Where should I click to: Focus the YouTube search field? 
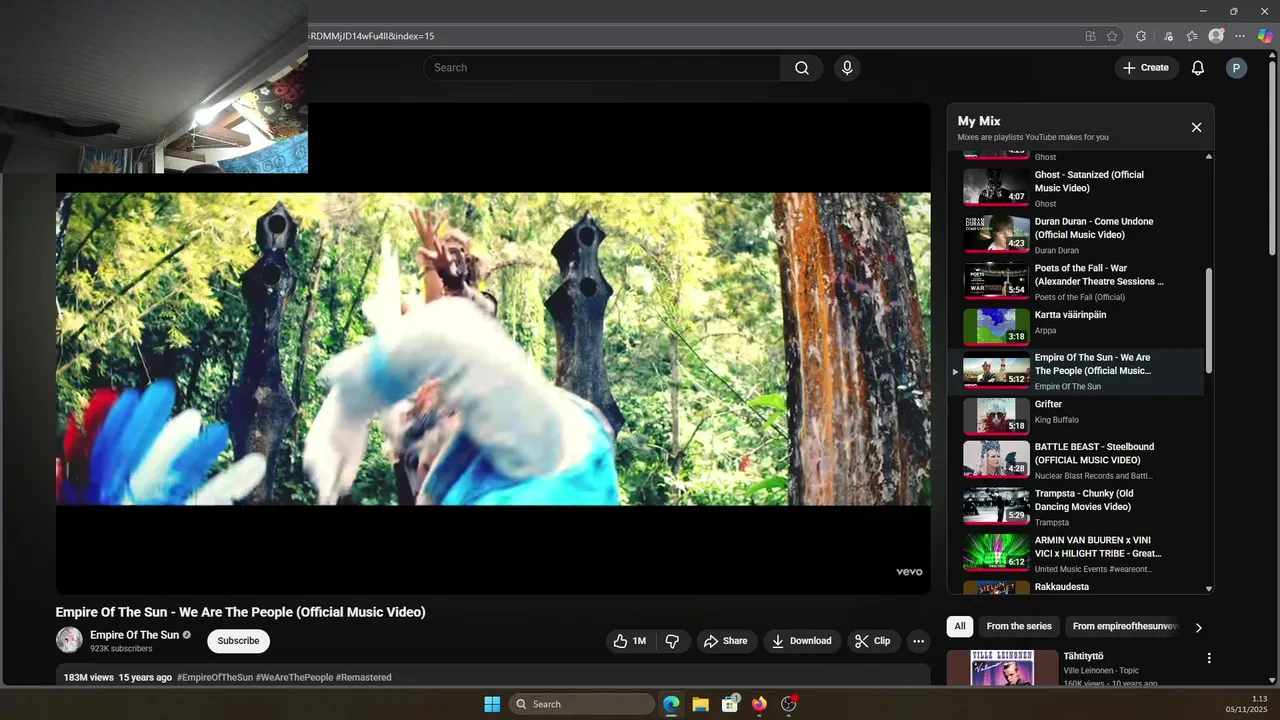tap(602, 68)
